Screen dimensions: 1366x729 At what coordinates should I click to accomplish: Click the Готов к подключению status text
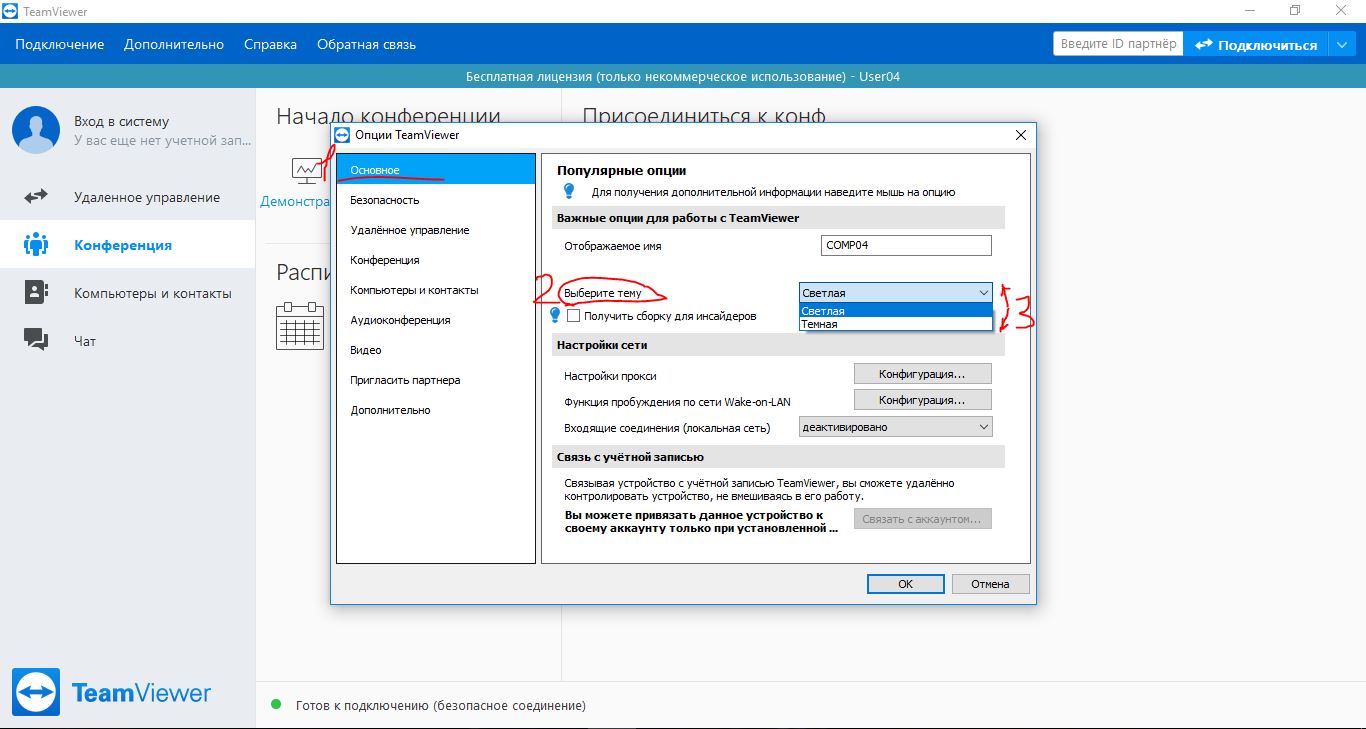click(441, 705)
